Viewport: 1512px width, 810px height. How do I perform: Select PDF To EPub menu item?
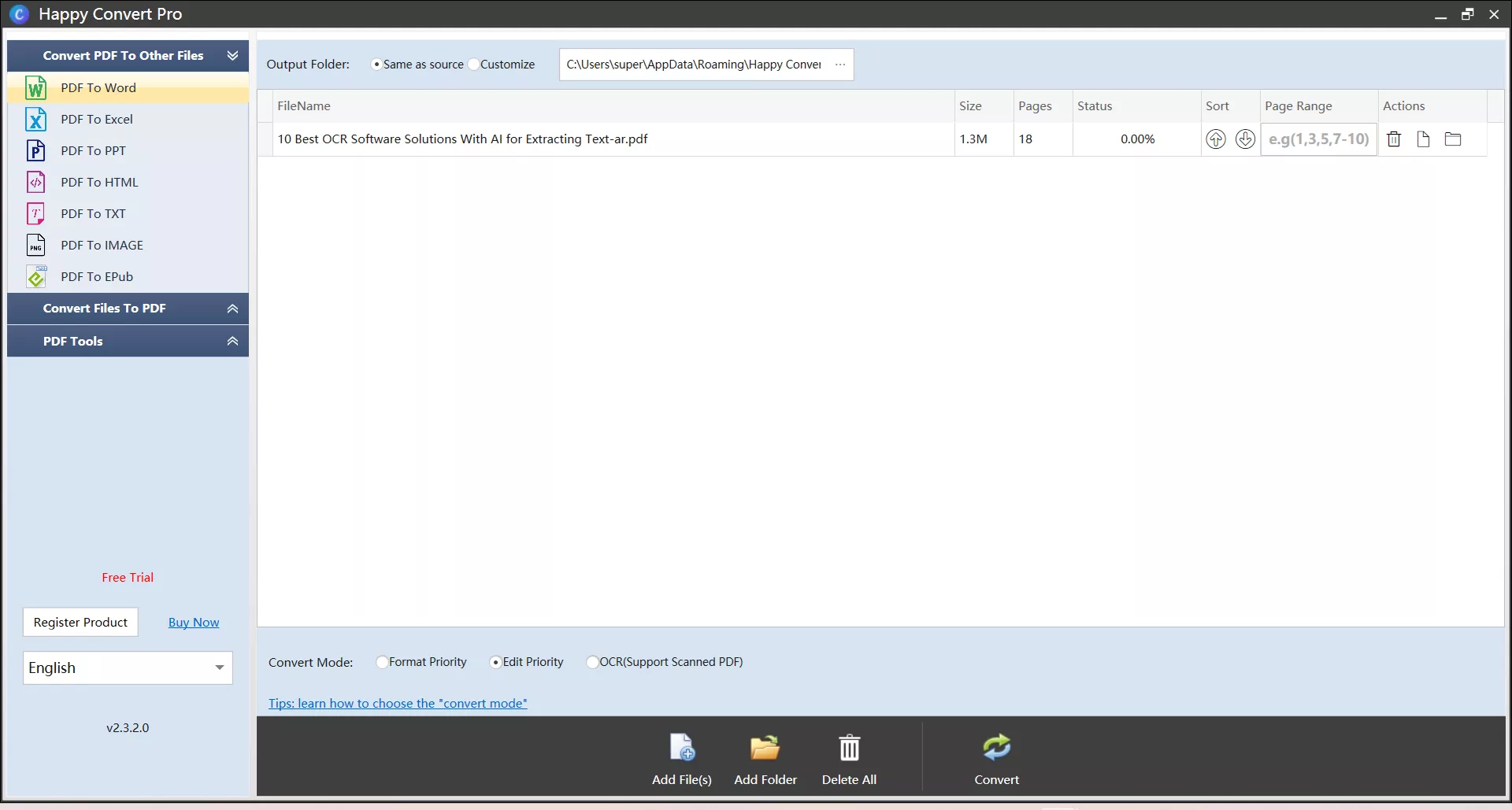click(128, 276)
